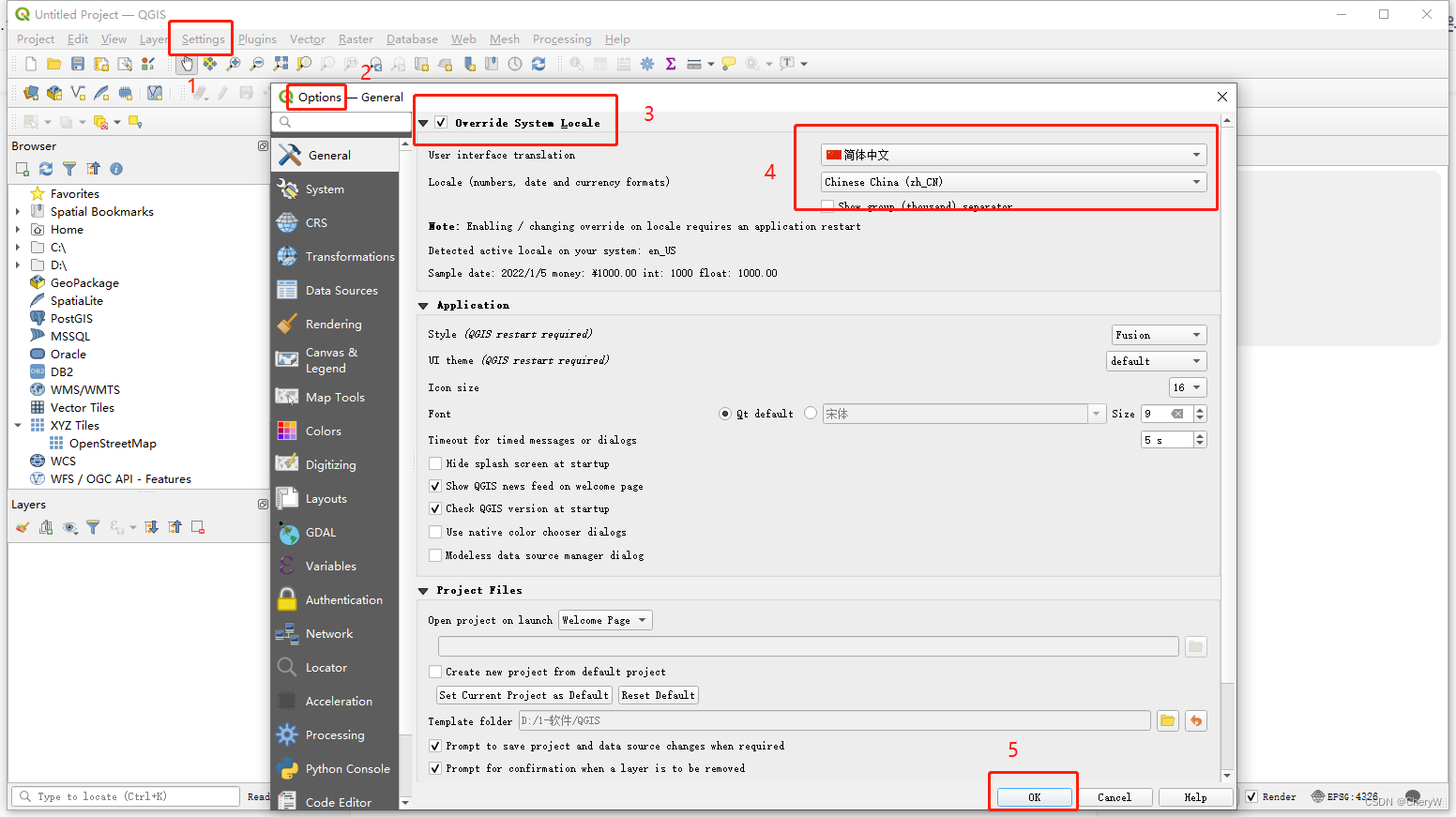Viewport: 1456px width, 817px height.
Task: Select the Zoom Out magnifier tool
Action: click(x=257, y=64)
